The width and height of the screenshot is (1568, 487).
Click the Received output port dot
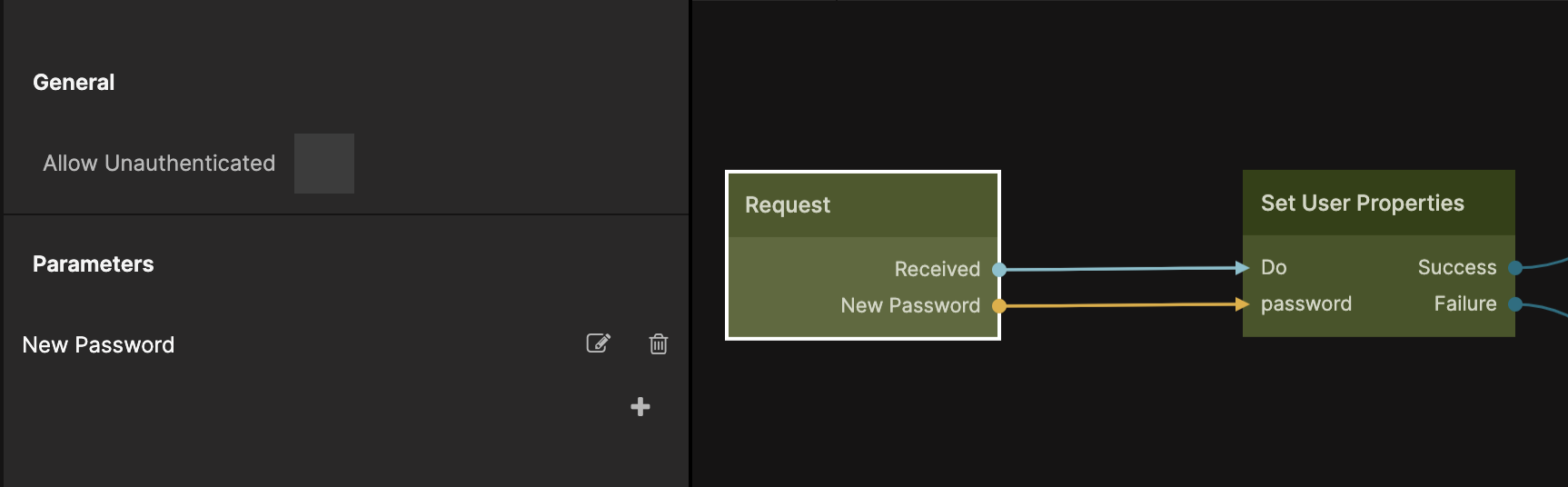(999, 269)
